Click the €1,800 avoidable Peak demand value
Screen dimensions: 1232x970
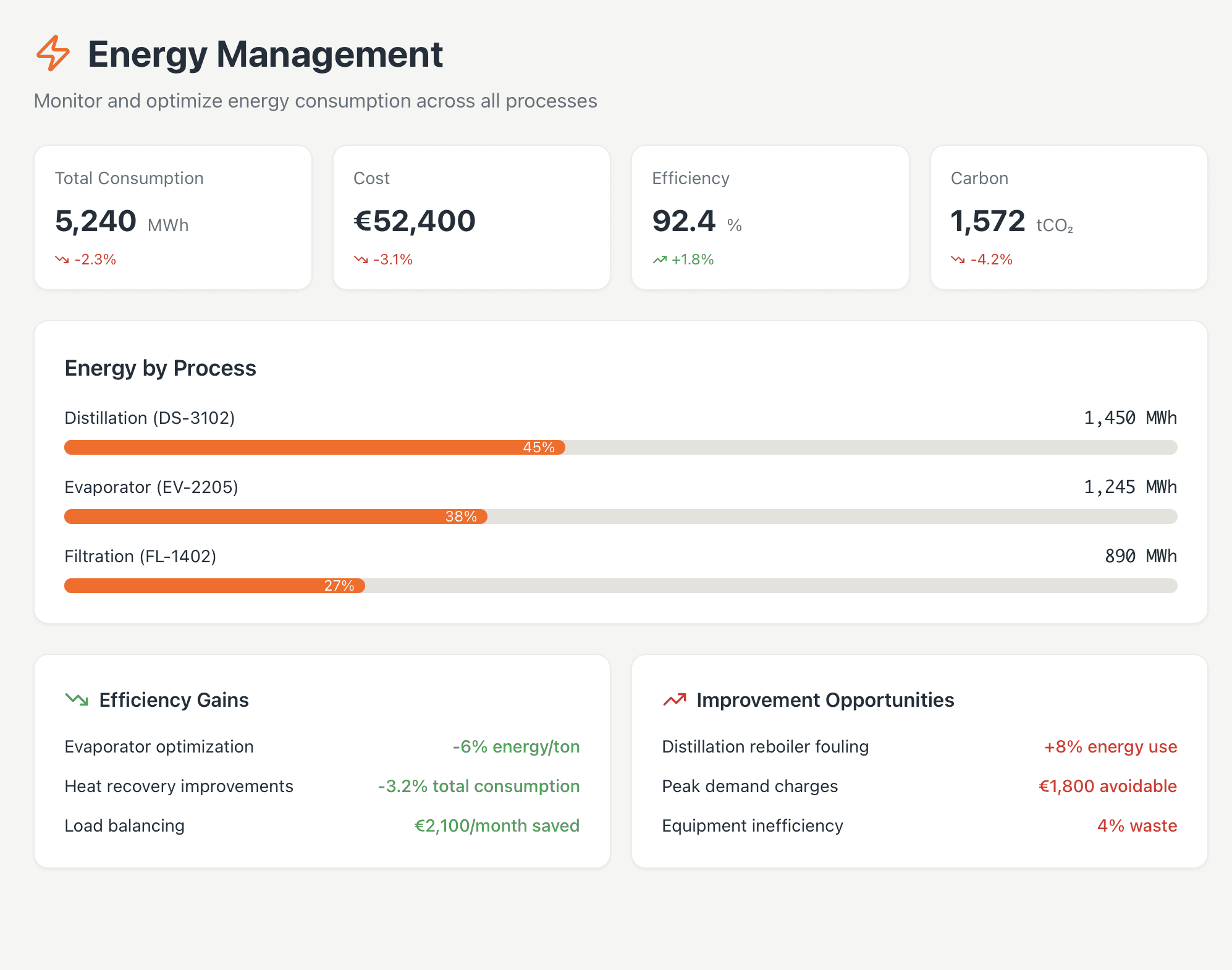(x=1107, y=786)
